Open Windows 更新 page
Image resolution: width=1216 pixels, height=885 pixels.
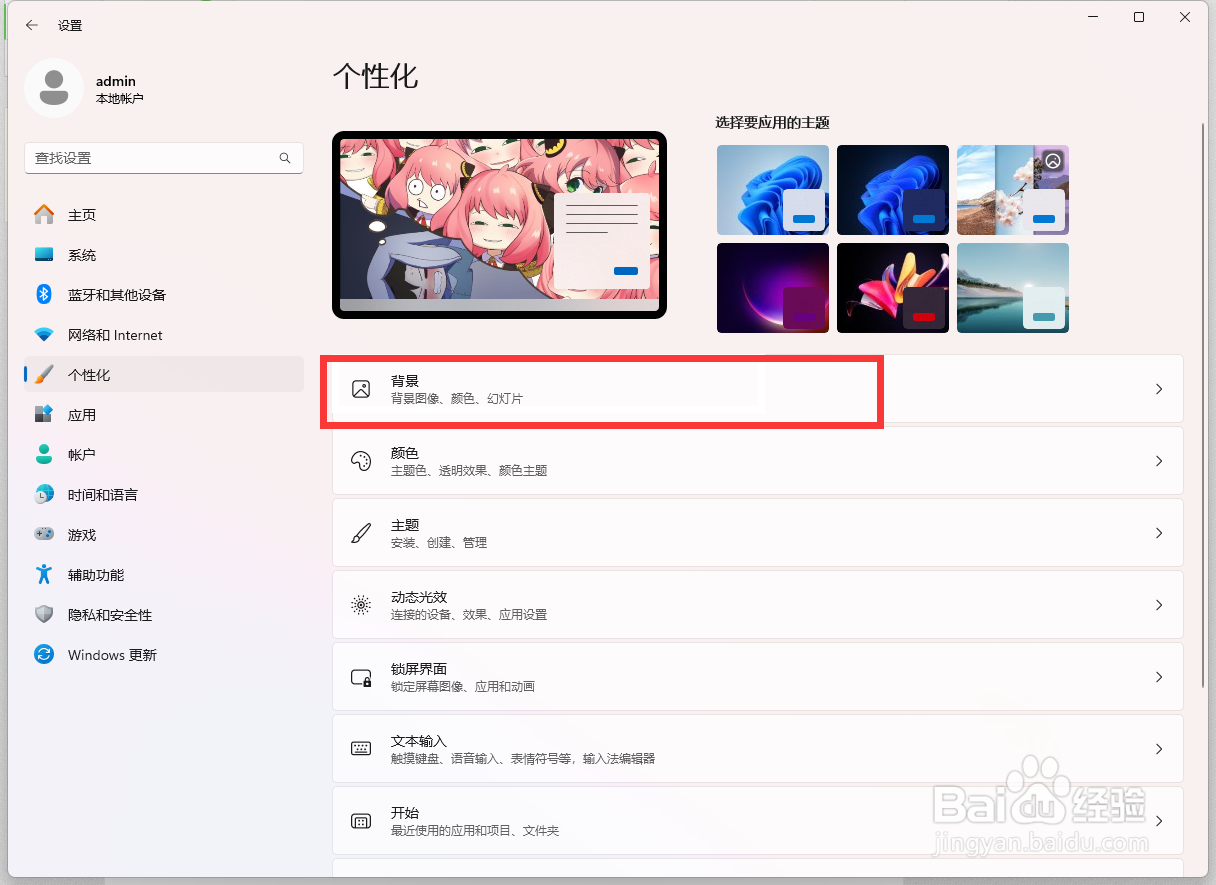[x=164, y=655]
